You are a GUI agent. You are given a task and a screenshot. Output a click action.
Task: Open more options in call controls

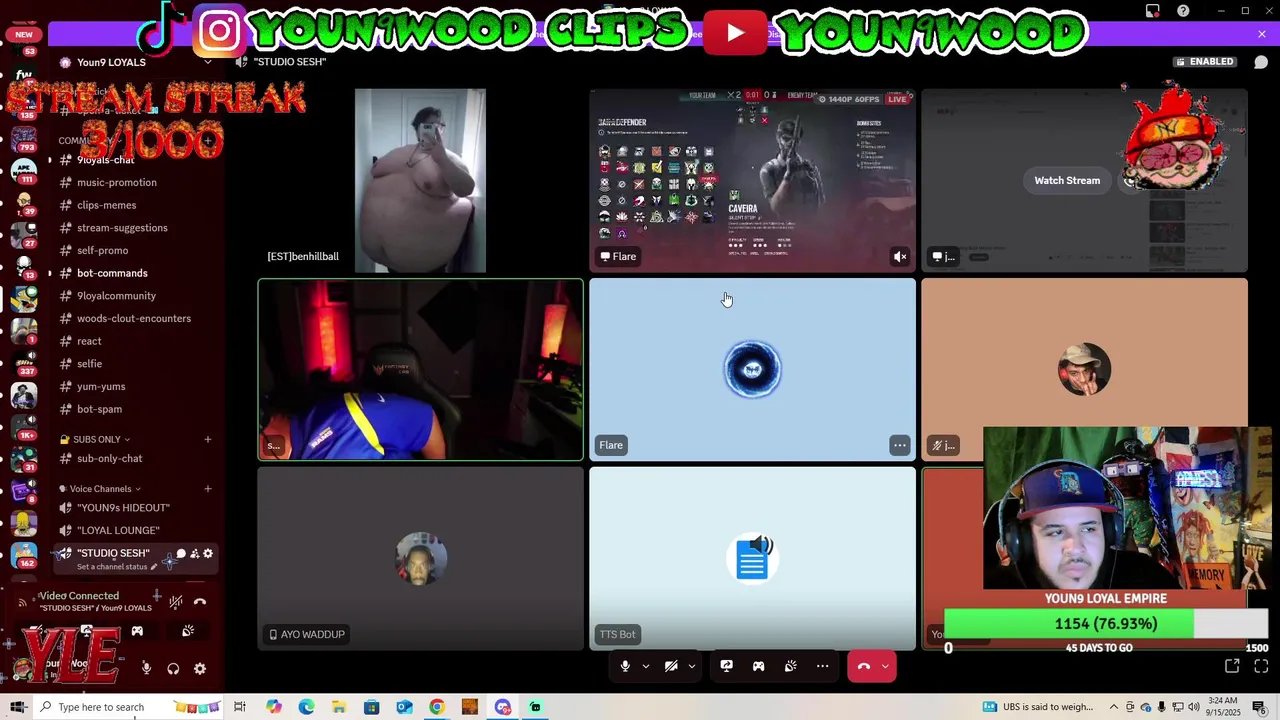[x=823, y=666]
